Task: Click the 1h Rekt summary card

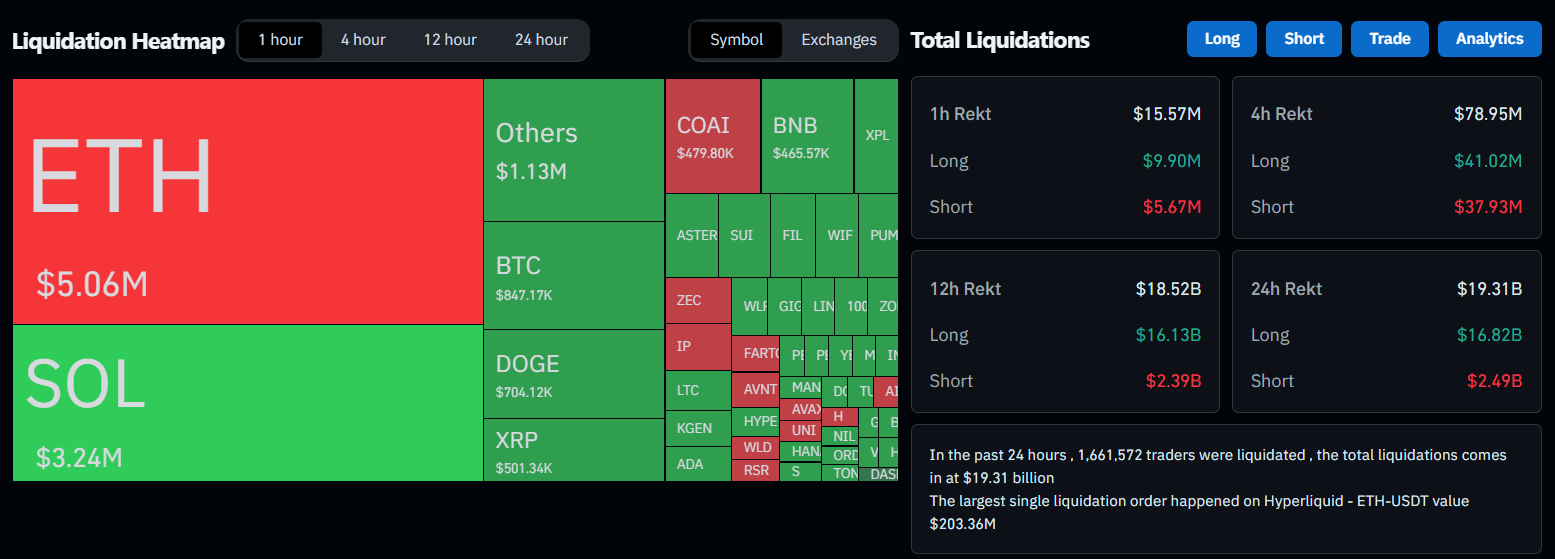Action: click(x=1065, y=158)
